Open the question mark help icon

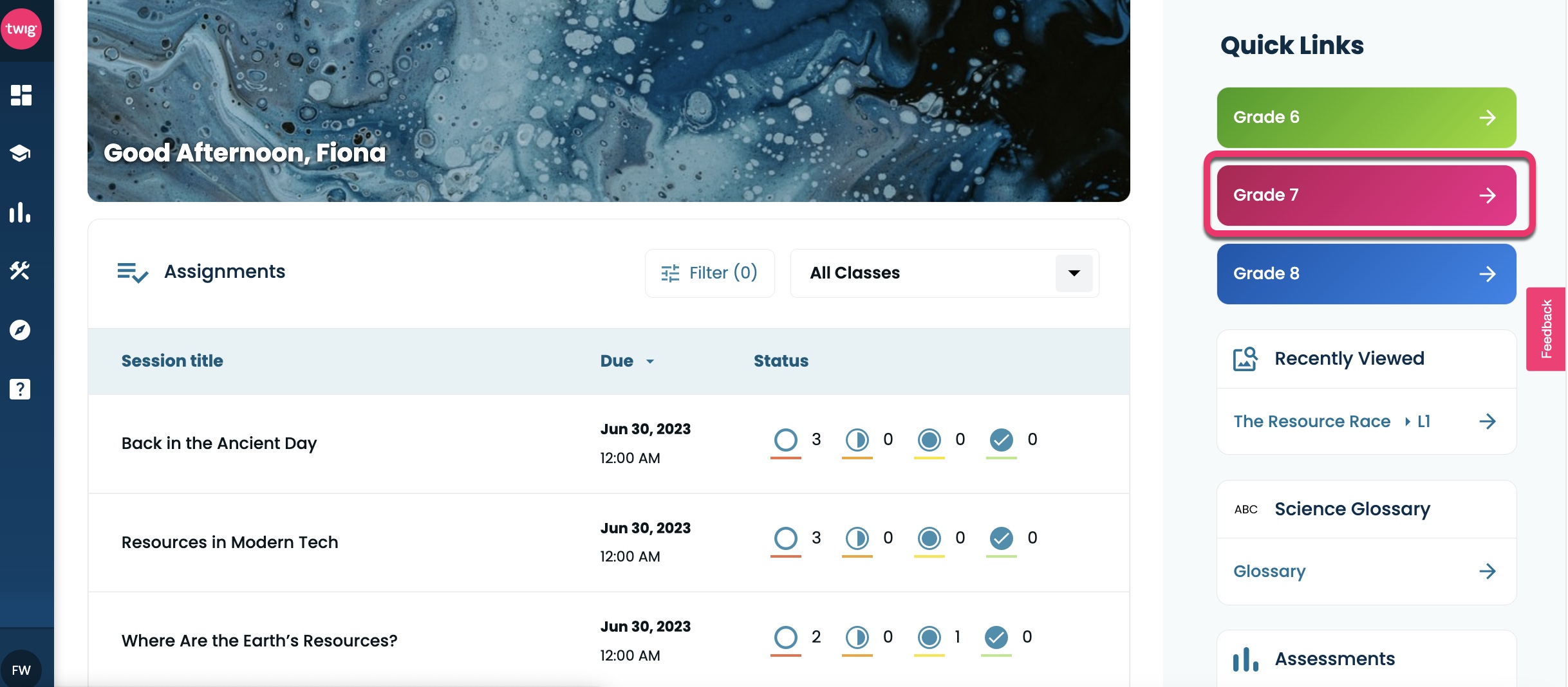click(x=21, y=389)
